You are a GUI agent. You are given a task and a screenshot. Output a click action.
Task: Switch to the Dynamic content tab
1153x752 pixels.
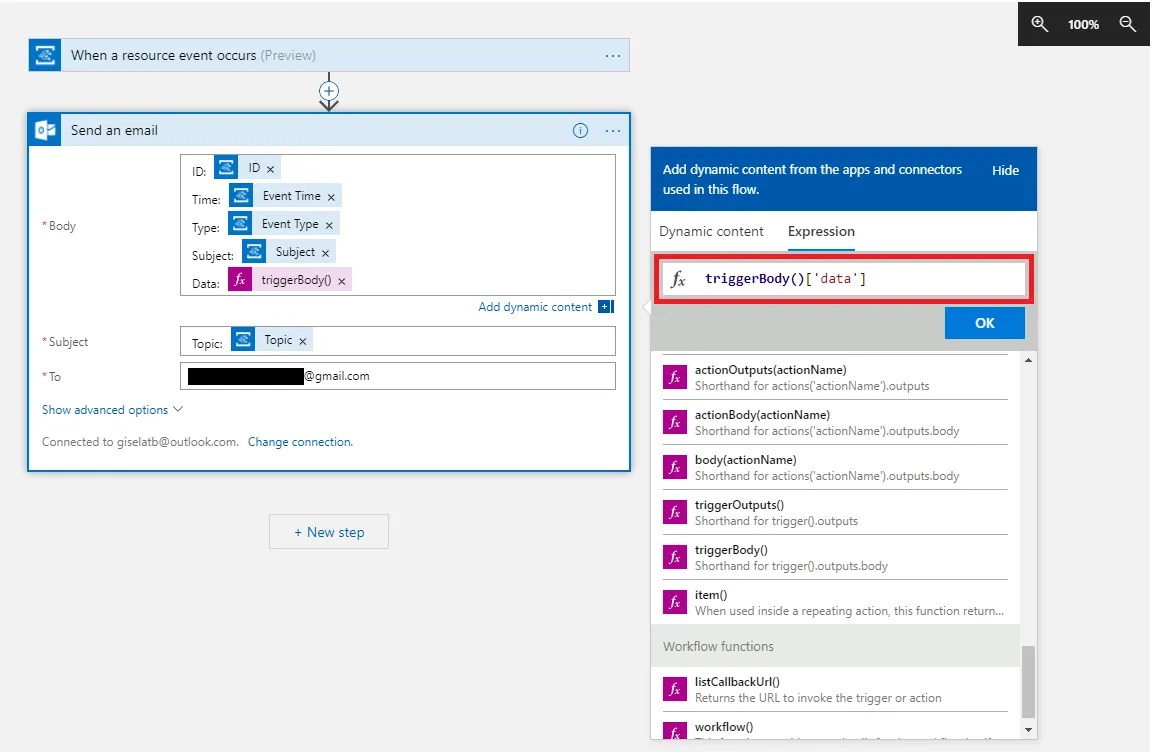(711, 232)
